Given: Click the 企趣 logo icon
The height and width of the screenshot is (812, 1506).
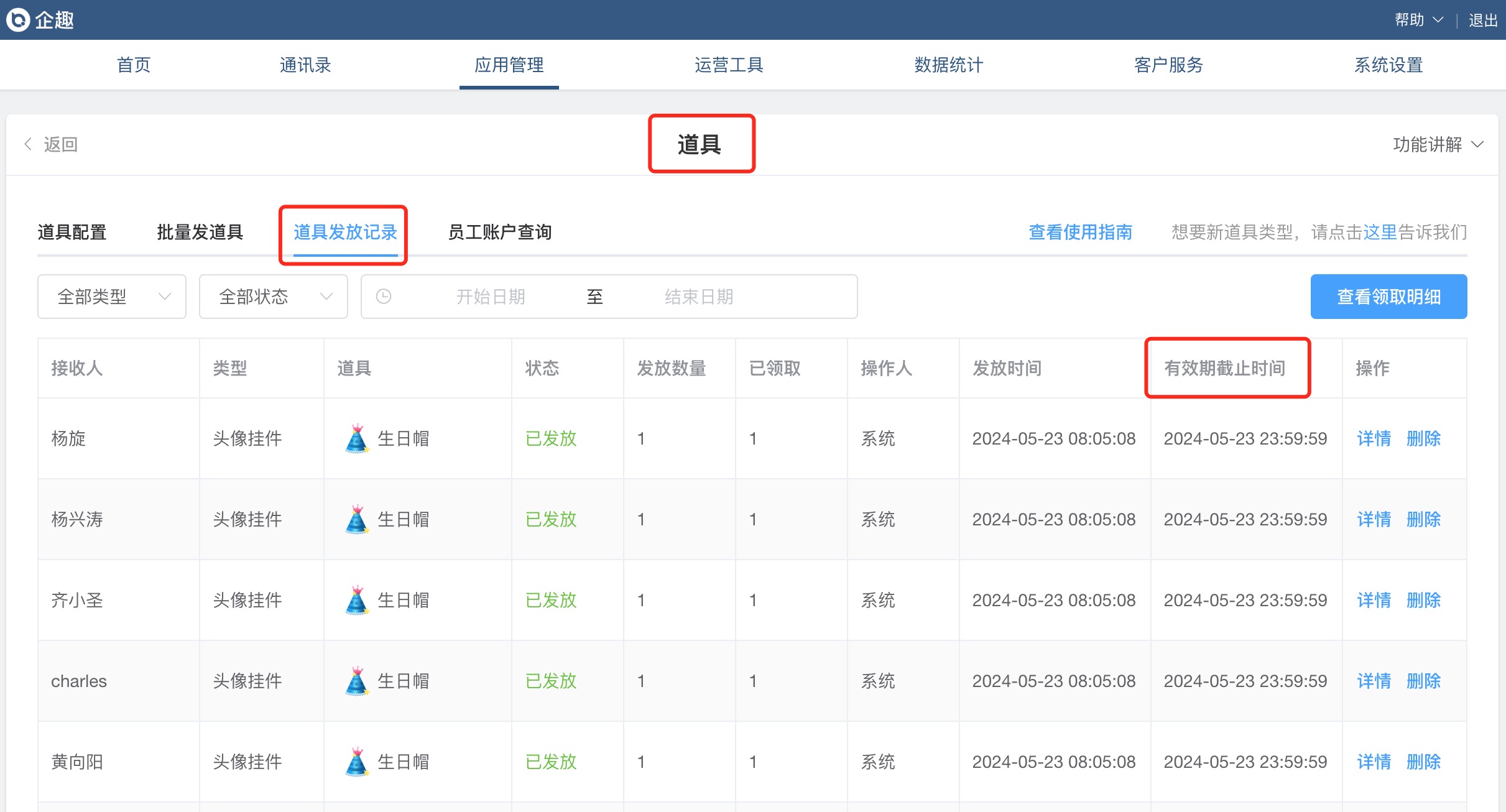Looking at the screenshot, I should tap(18, 20).
